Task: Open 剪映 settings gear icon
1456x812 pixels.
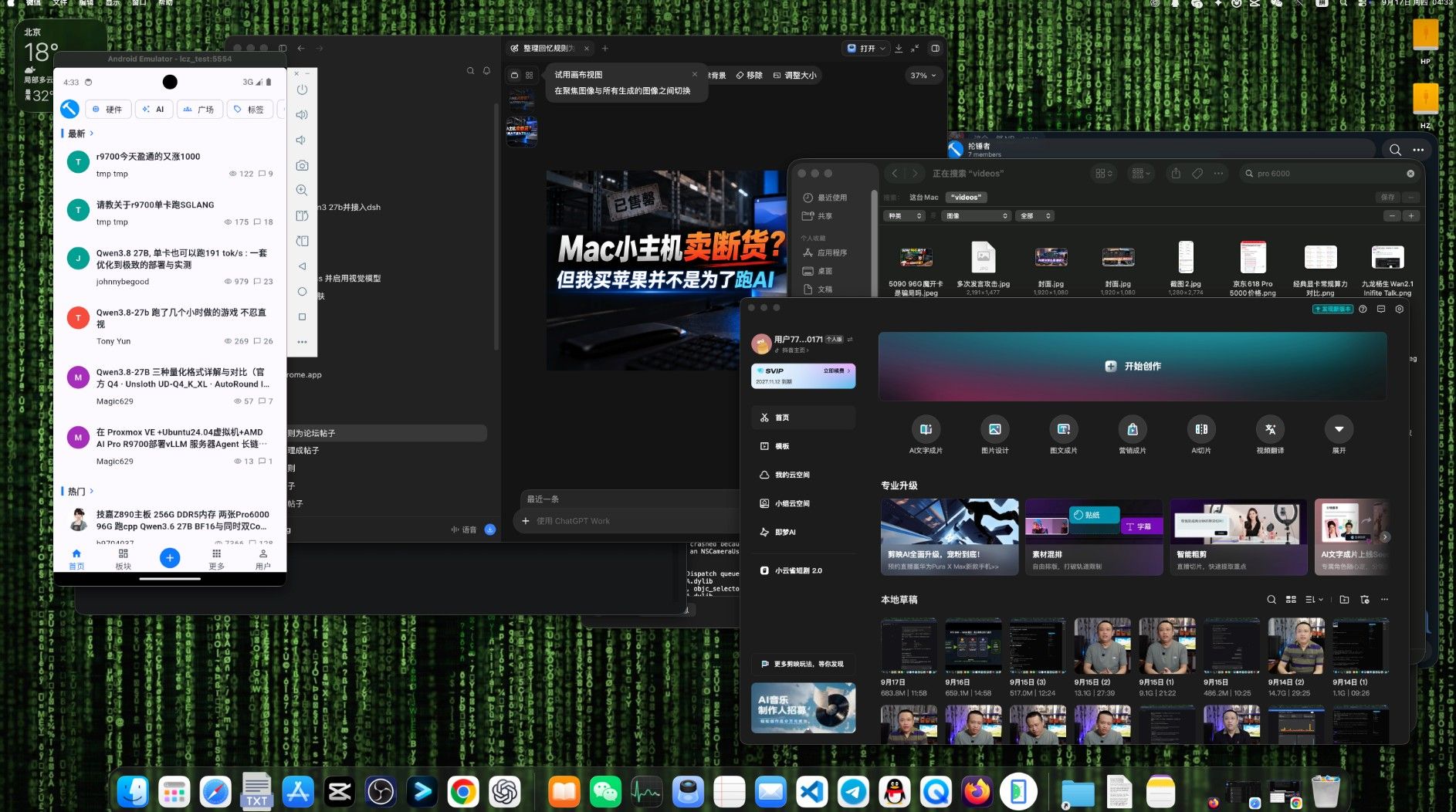Action: point(1400,309)
